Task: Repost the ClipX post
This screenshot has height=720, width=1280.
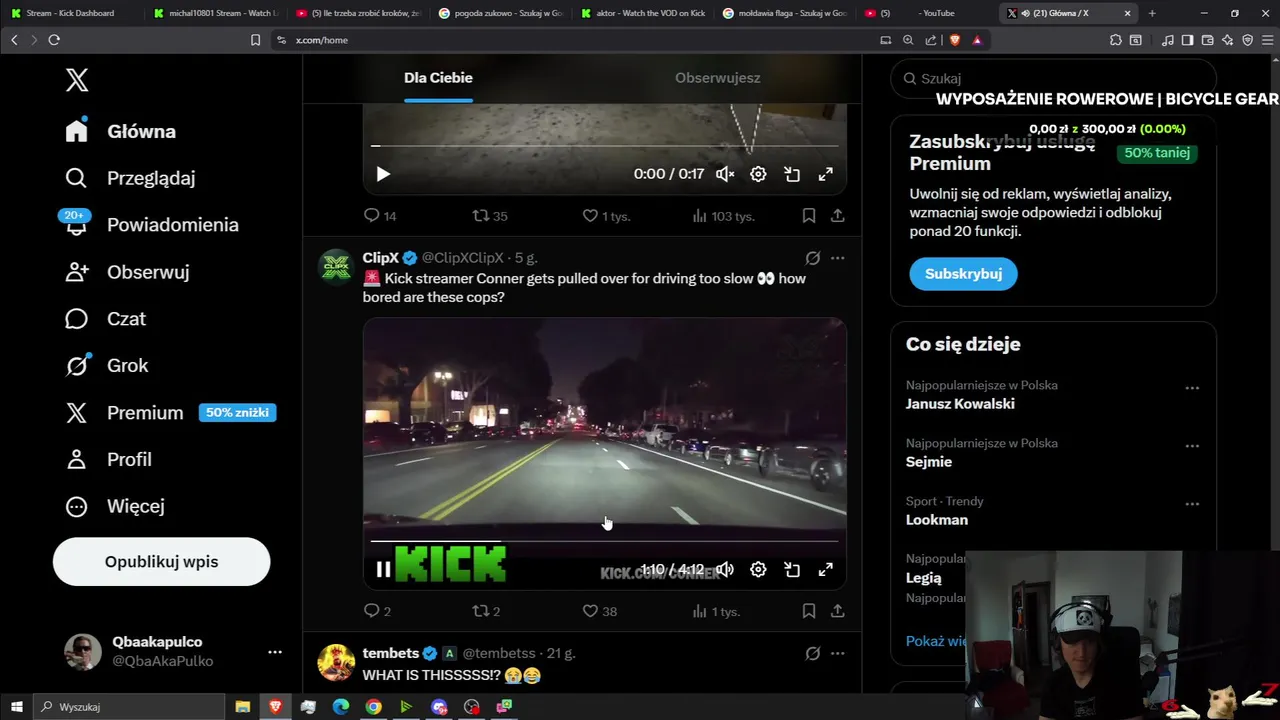Action: pyautogui.click(x=486, y=611)
